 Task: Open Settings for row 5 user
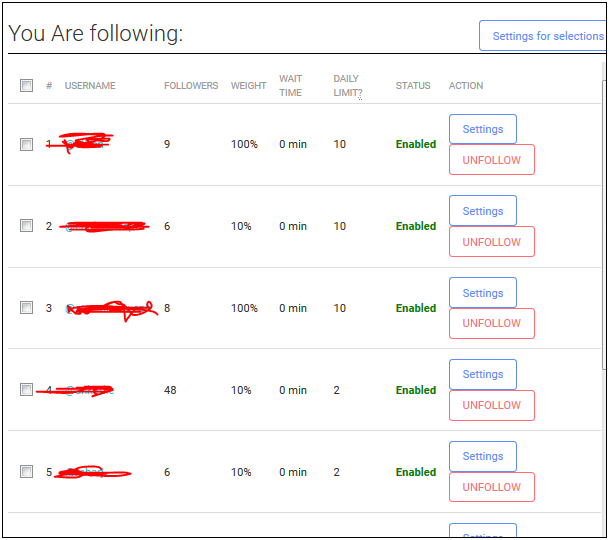[483, 456]
